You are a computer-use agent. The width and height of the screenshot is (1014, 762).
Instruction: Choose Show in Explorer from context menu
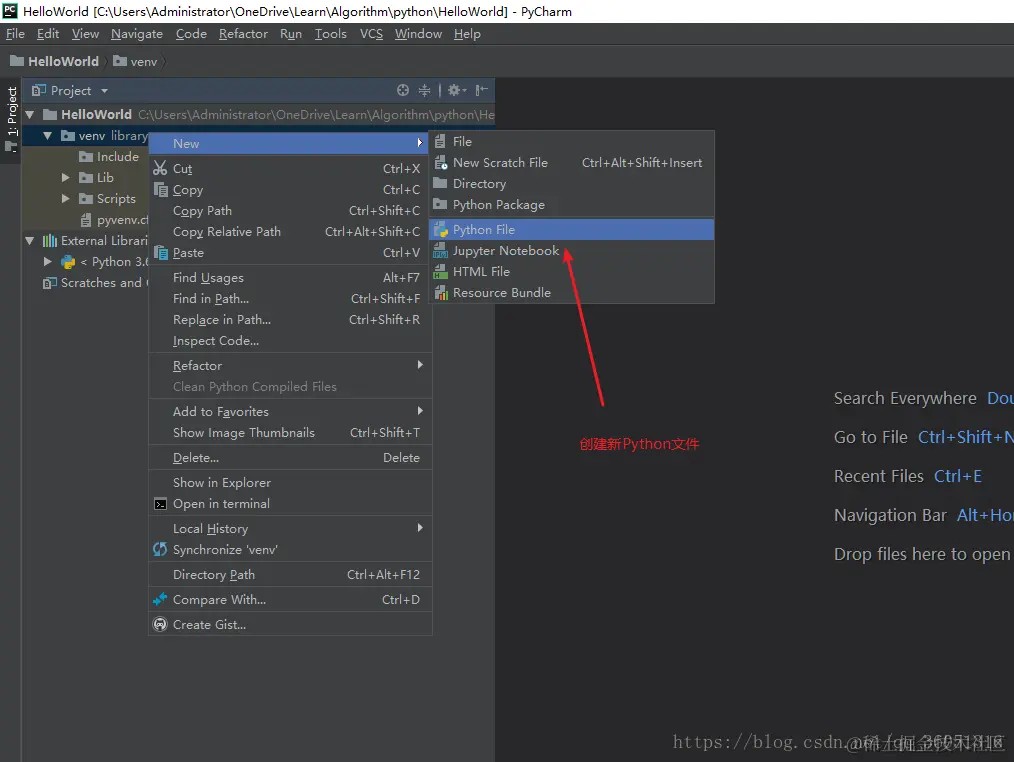coord(290,483)
